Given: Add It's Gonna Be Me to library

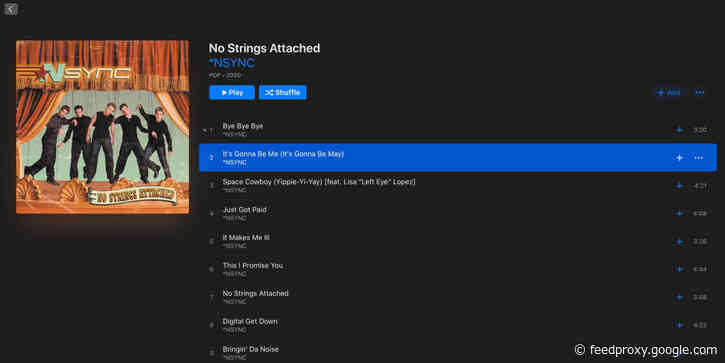Looking at the screenshot, I should (x=679, y=158).
